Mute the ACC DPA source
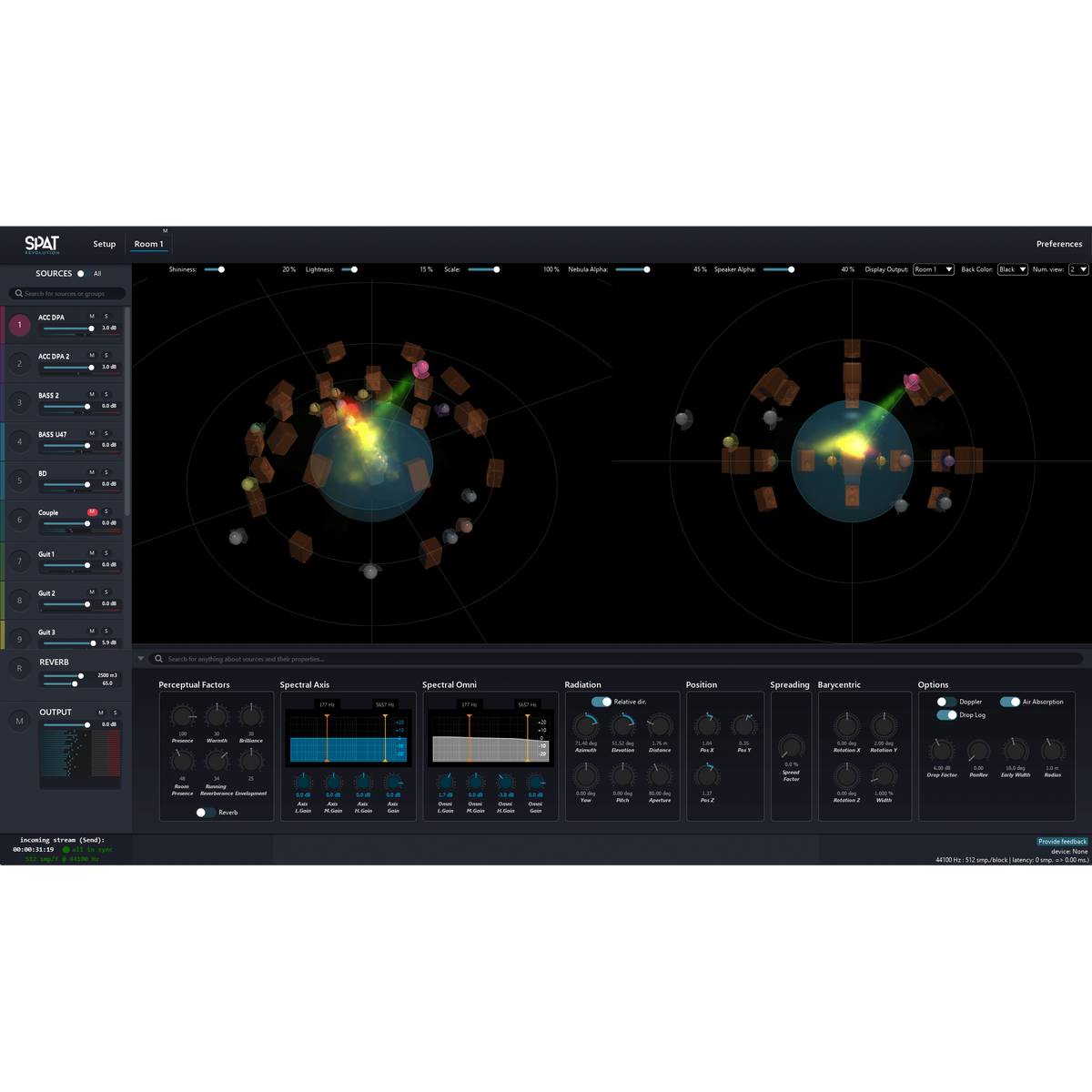 click(92, 317)
